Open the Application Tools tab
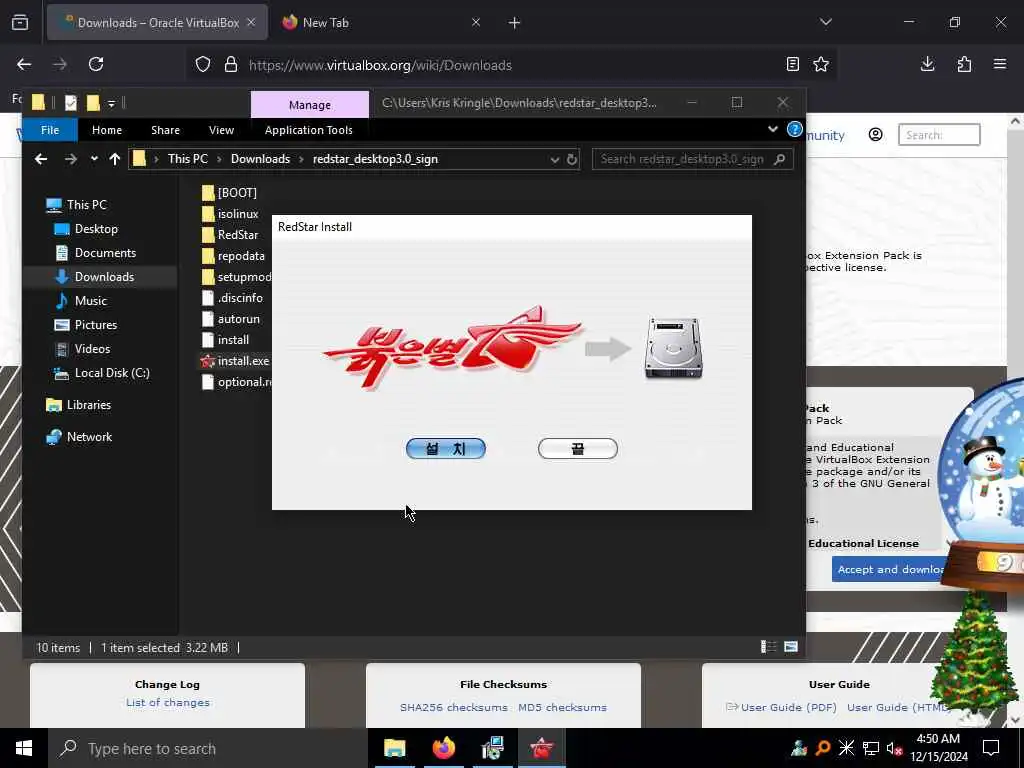This screenshot has width=1024, height=768. click(308, 130)
